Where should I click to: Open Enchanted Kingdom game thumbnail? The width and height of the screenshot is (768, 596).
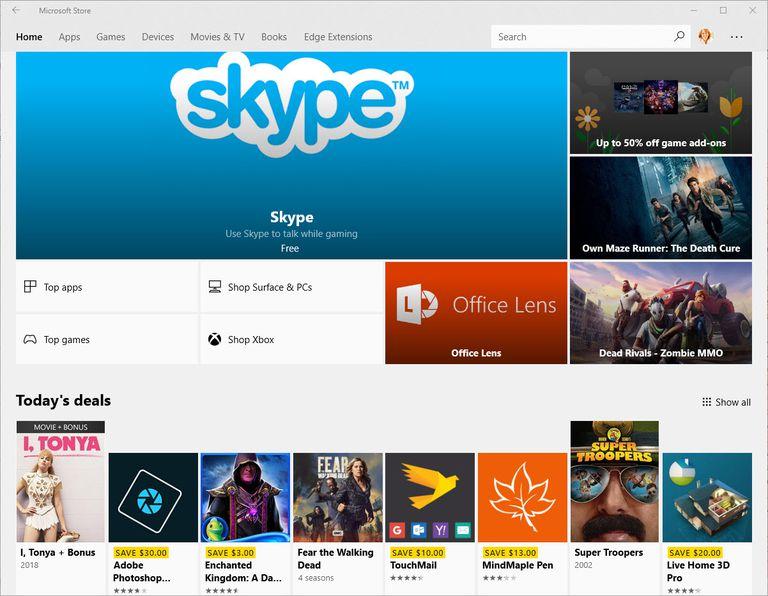pyautogui.click(x=245, y=497)
